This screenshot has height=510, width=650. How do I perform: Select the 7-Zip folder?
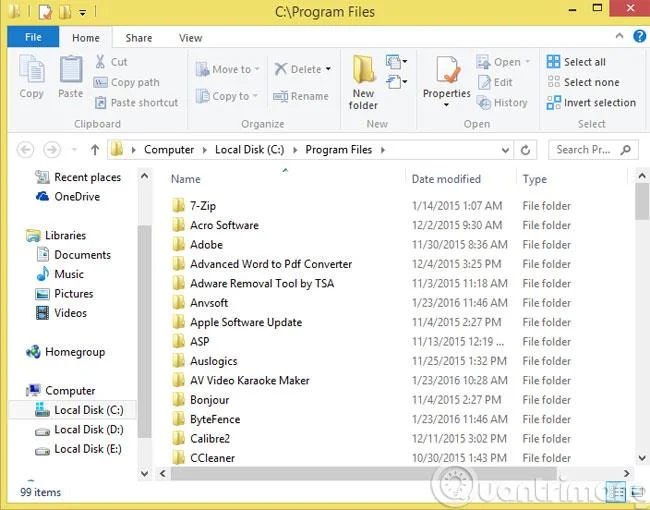203,206
